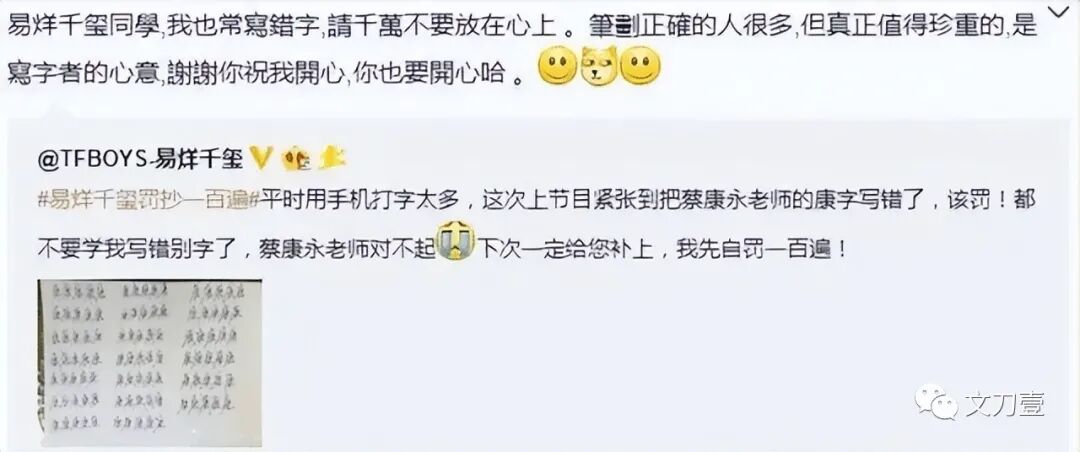
Task: Click the line ending 你也要開心哈
Action: (264, 72)
